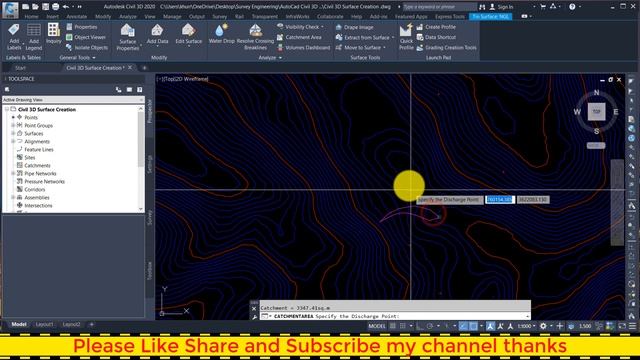Viewport: 640px width, 360px height.
Task: Add a new layout with plus button
Action: [x=91, y=324]
